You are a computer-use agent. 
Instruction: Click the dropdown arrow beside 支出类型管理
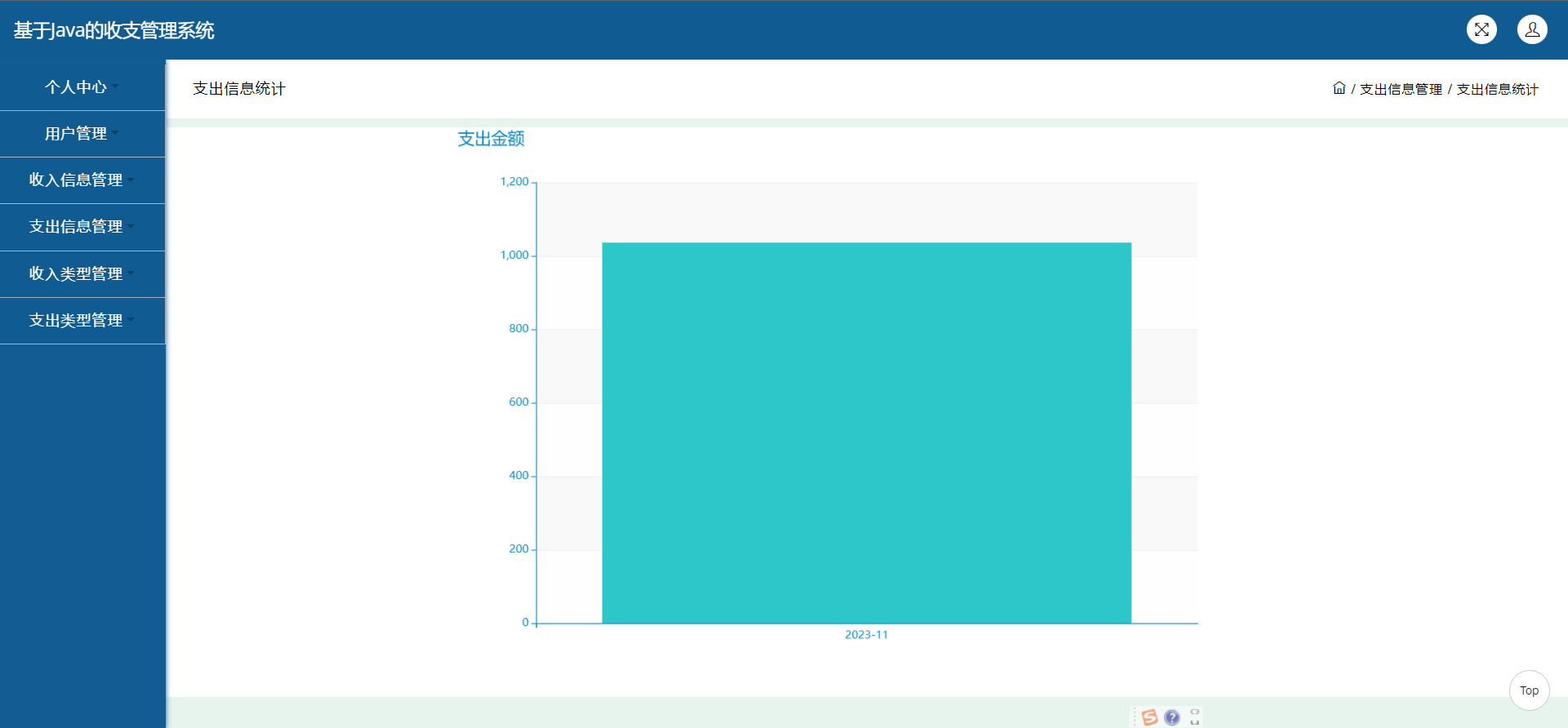pyautogui.click(x=131, y=320)
